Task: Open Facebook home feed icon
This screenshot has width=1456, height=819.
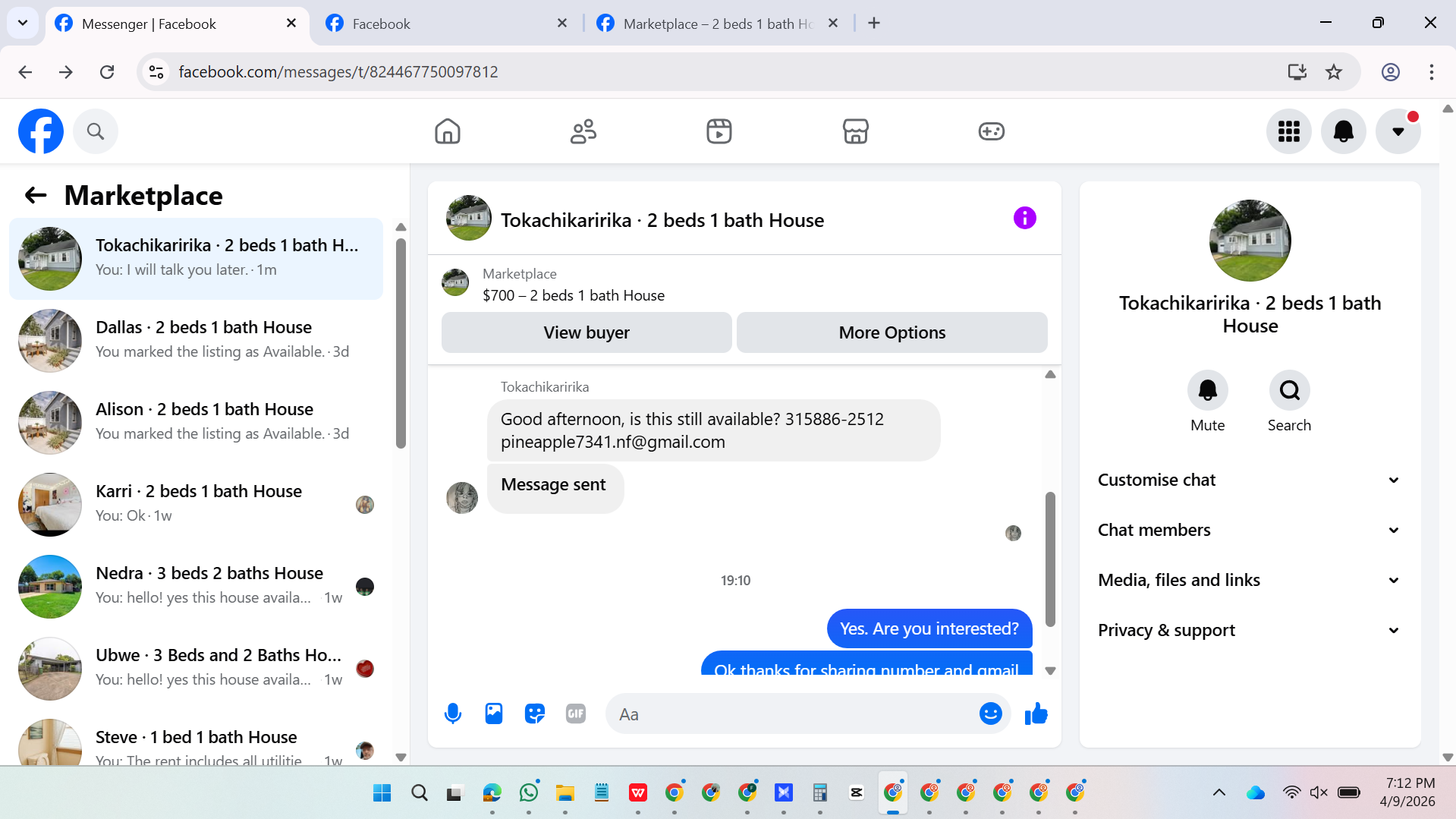Action: point(447,131)
